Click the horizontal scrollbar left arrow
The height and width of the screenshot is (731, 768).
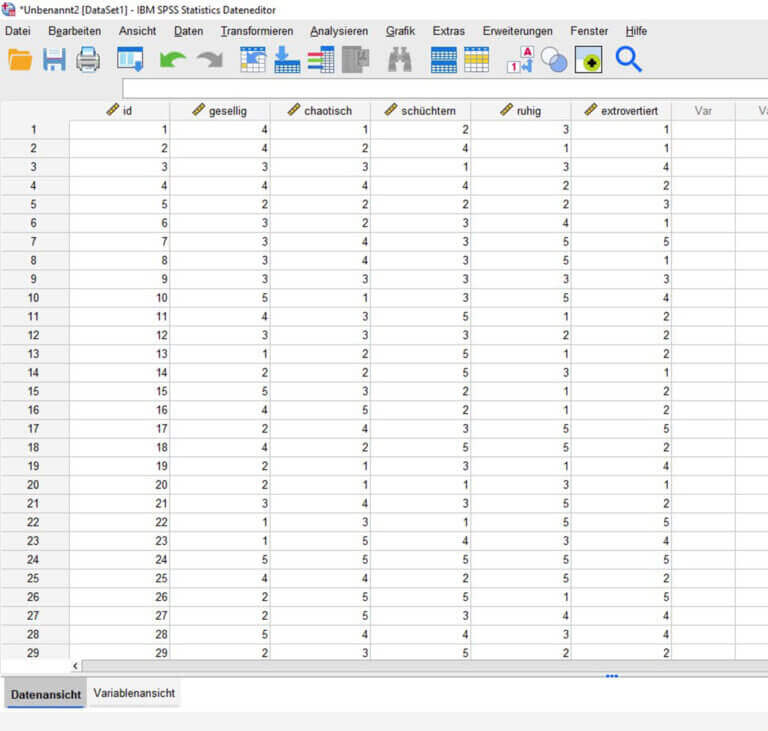76,665
